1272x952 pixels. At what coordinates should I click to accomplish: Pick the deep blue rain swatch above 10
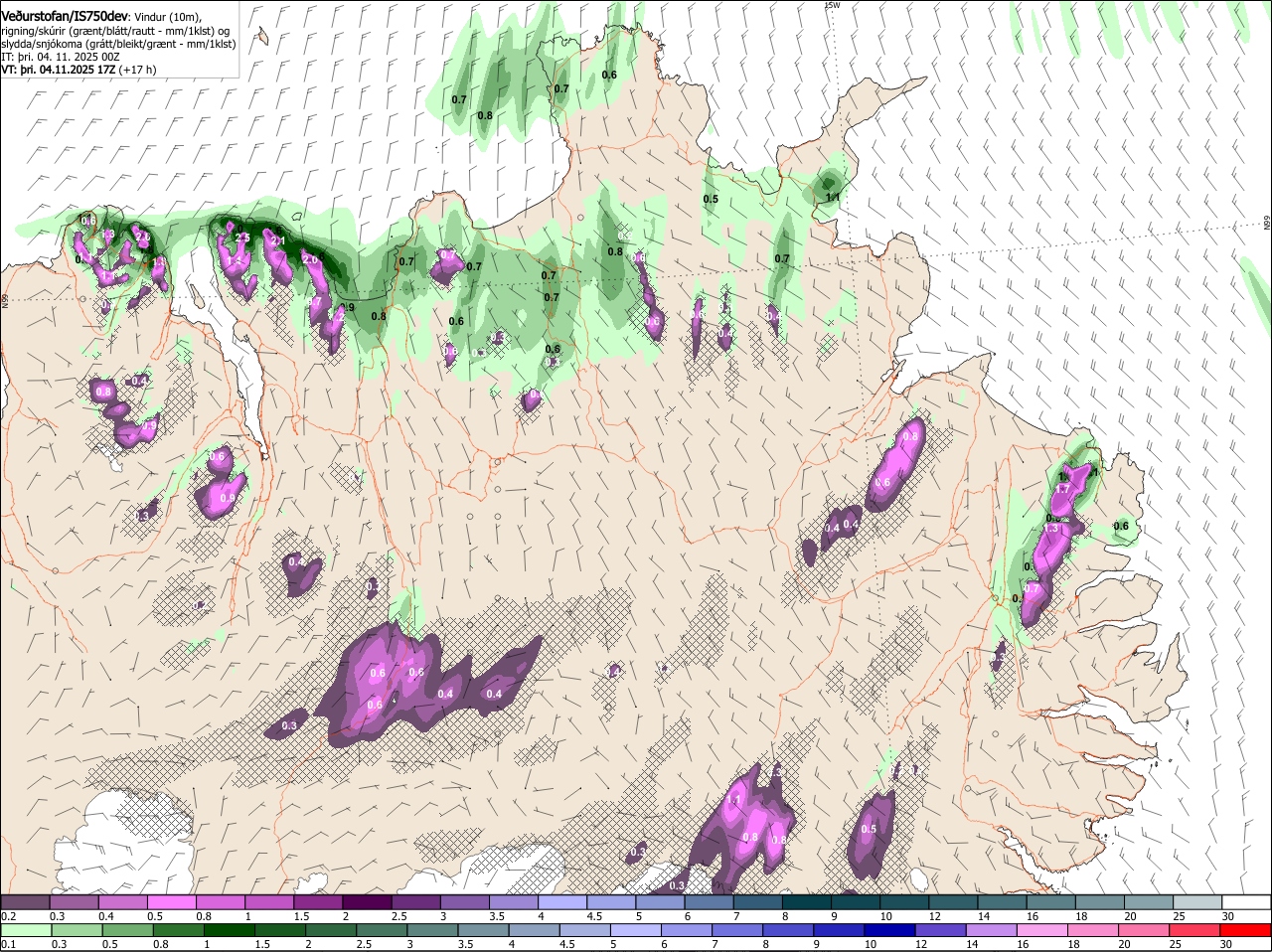(x=890, y=930)
